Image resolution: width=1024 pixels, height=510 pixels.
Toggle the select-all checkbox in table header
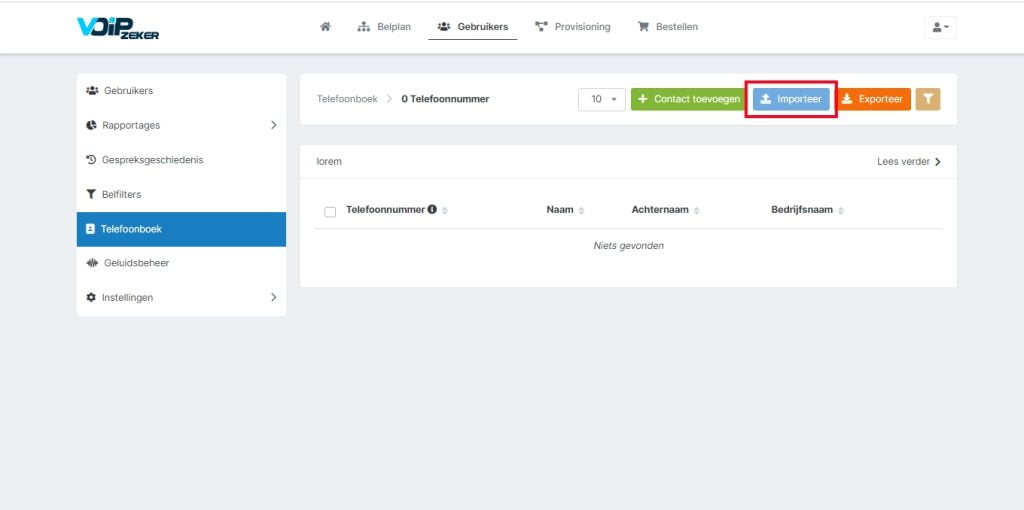coord(330,212)
